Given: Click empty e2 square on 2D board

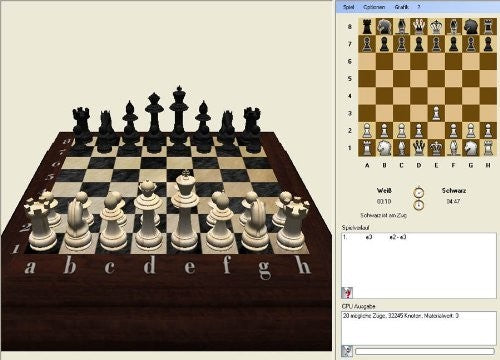Looking at the screenshot, I should [436, 131].
